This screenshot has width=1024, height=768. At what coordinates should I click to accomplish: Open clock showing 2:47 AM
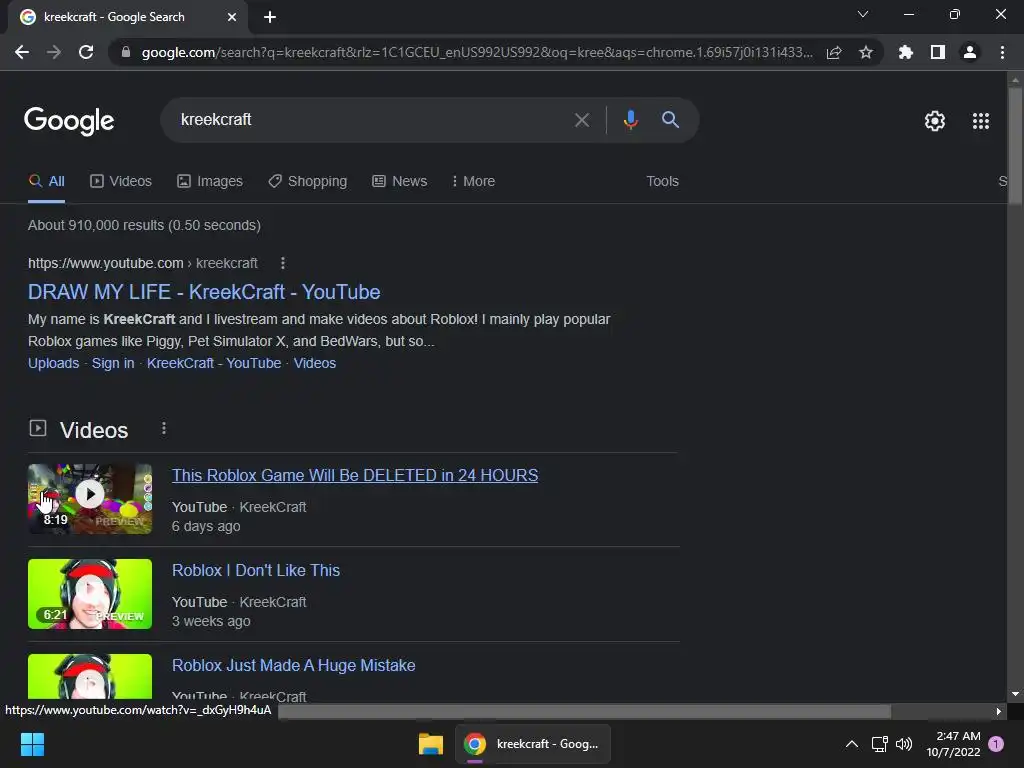[953, 744]
